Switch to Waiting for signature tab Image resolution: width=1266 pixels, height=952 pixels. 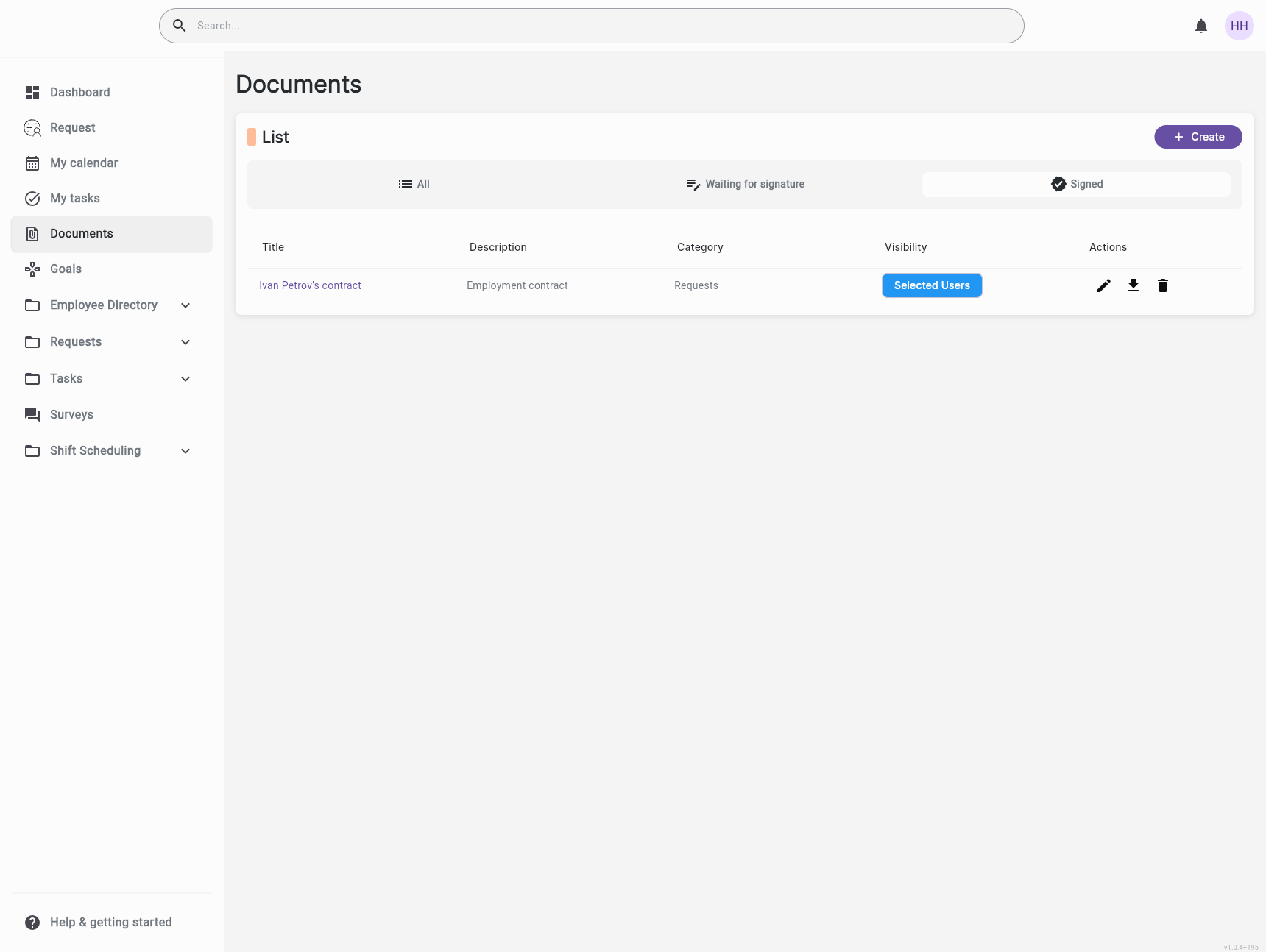(745, 184)
